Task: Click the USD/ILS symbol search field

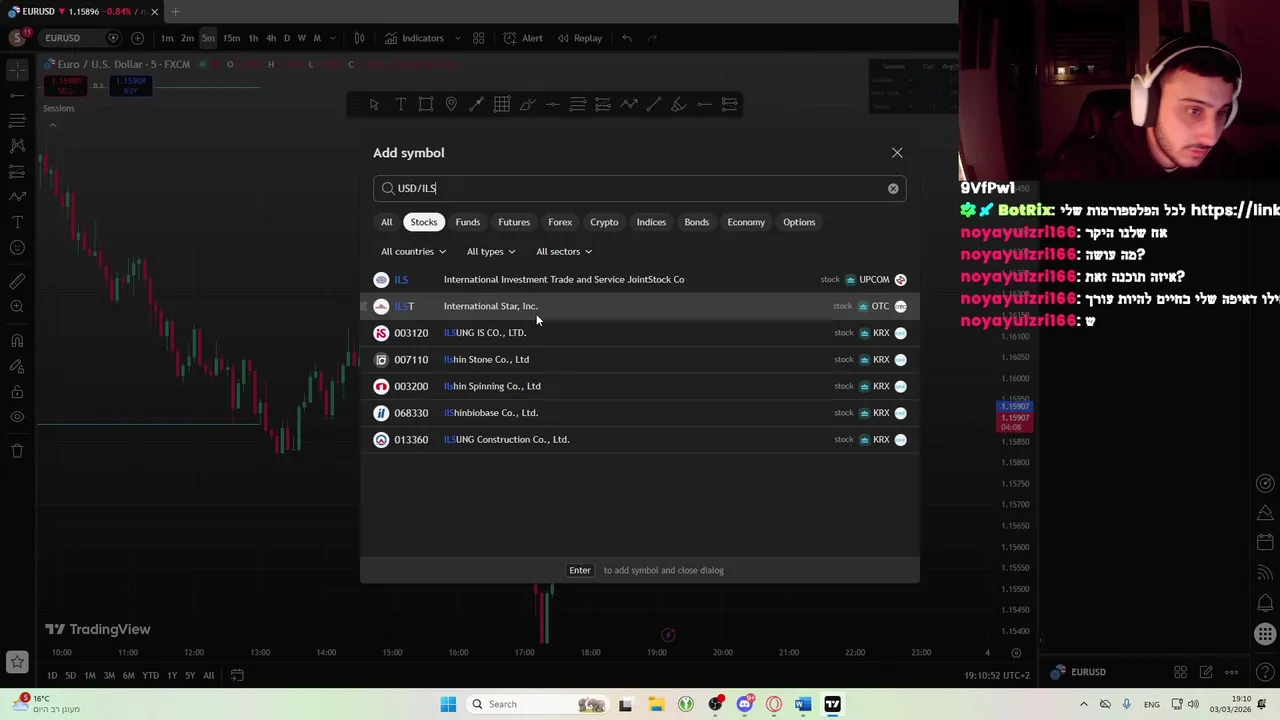Action: pos(640,188)
